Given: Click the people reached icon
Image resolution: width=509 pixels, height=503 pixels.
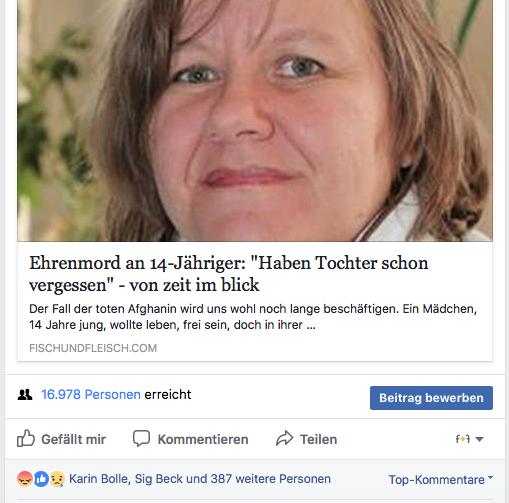Looking at the screenshot, I should (25, 395).
